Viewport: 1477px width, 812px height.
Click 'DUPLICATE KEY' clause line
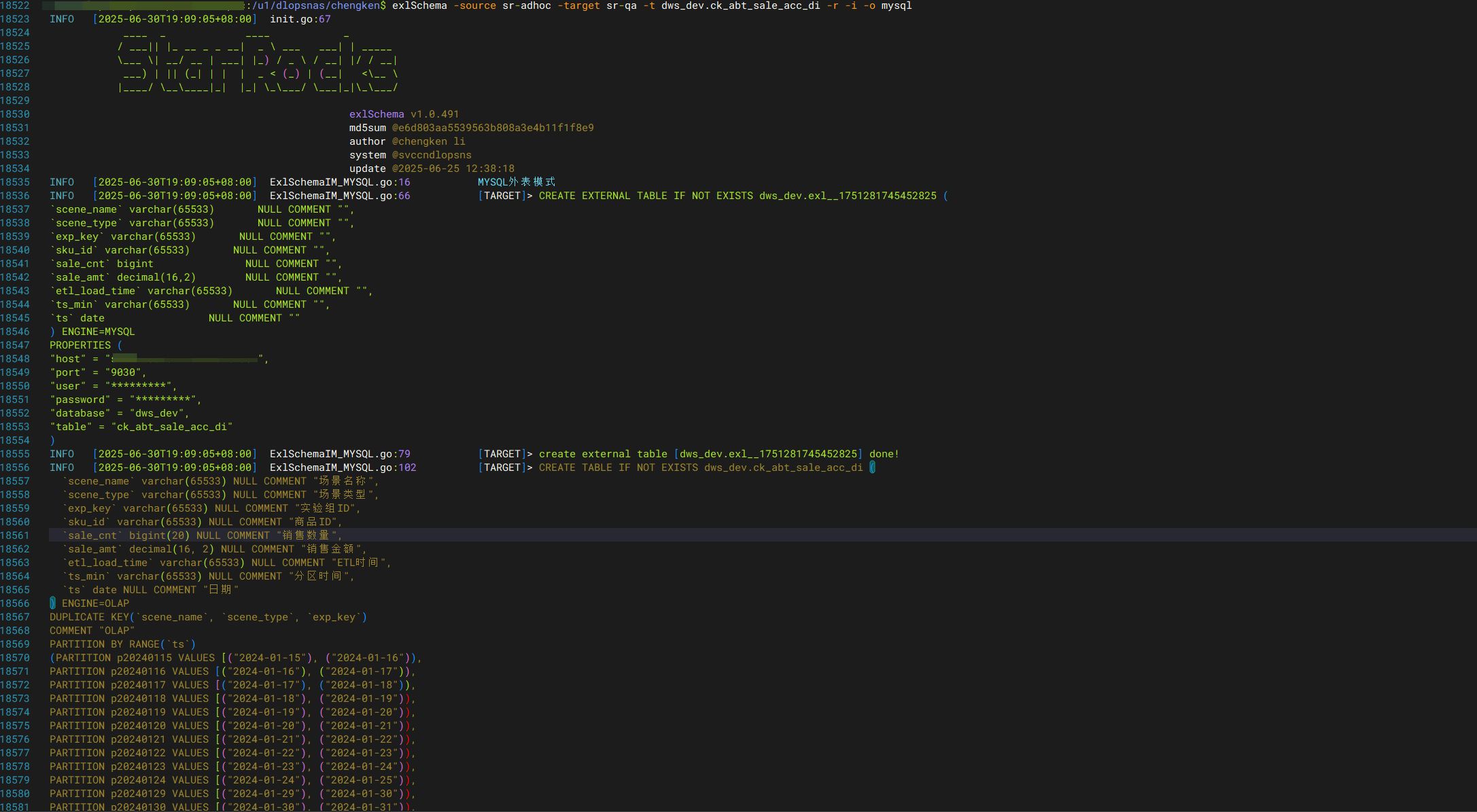(x=208, y=617)
